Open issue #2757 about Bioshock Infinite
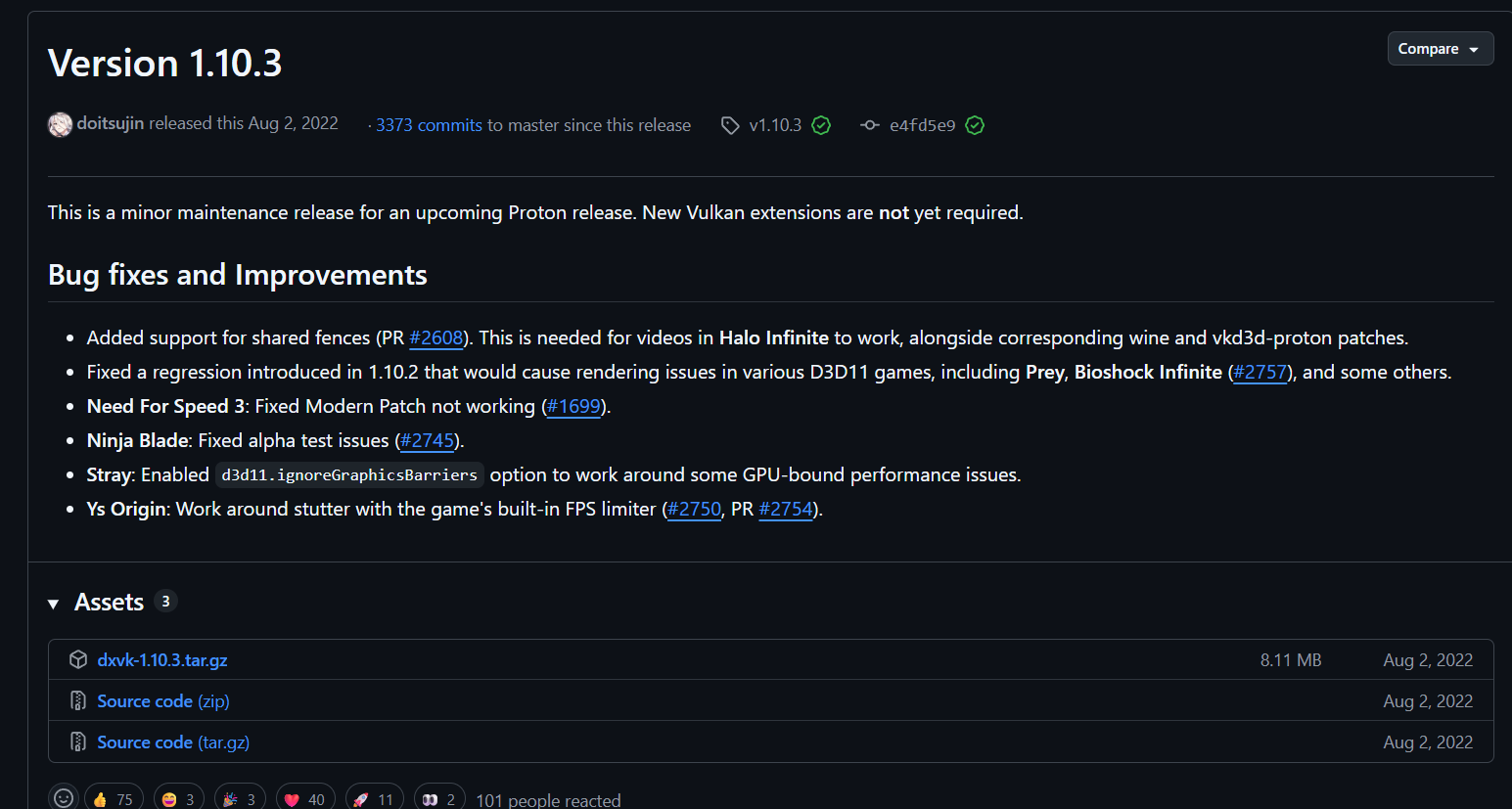1512x809 pixels. [1260, 372]
